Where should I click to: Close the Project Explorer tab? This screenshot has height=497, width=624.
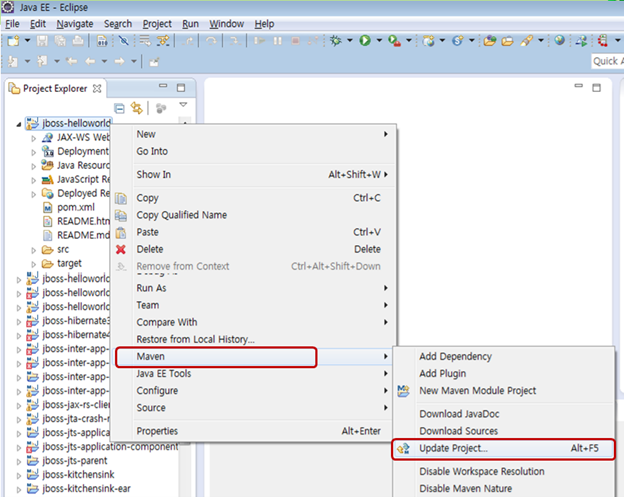pyautogui.click(x=97, y=88)
